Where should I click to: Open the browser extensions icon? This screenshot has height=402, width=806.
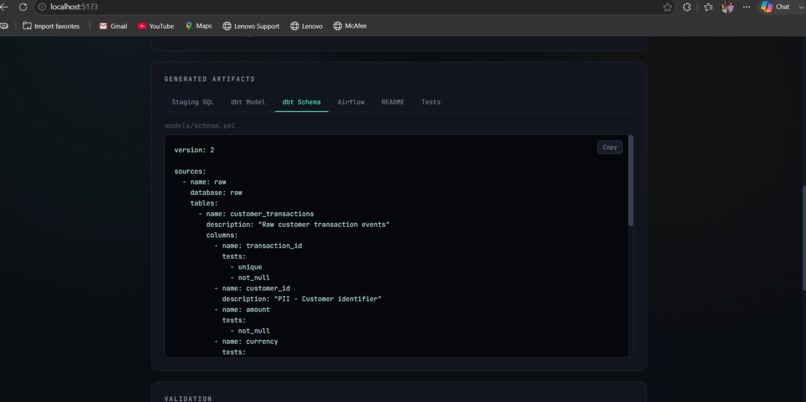[687, 7]
